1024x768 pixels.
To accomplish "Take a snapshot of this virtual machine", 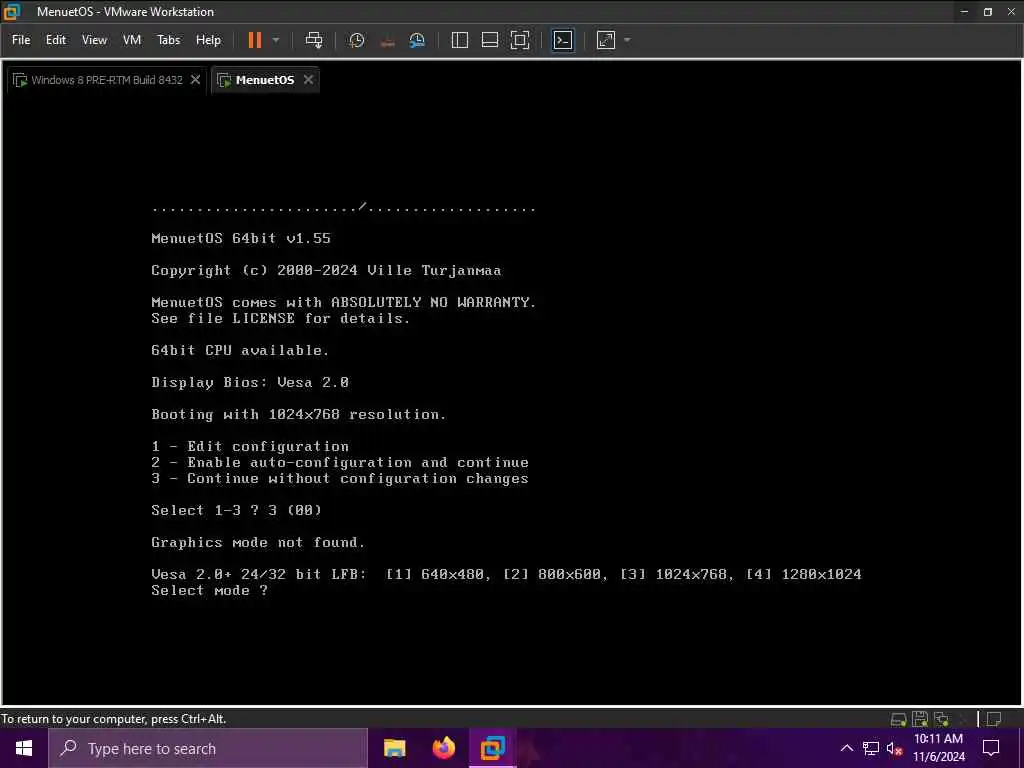I will (357, 40).
